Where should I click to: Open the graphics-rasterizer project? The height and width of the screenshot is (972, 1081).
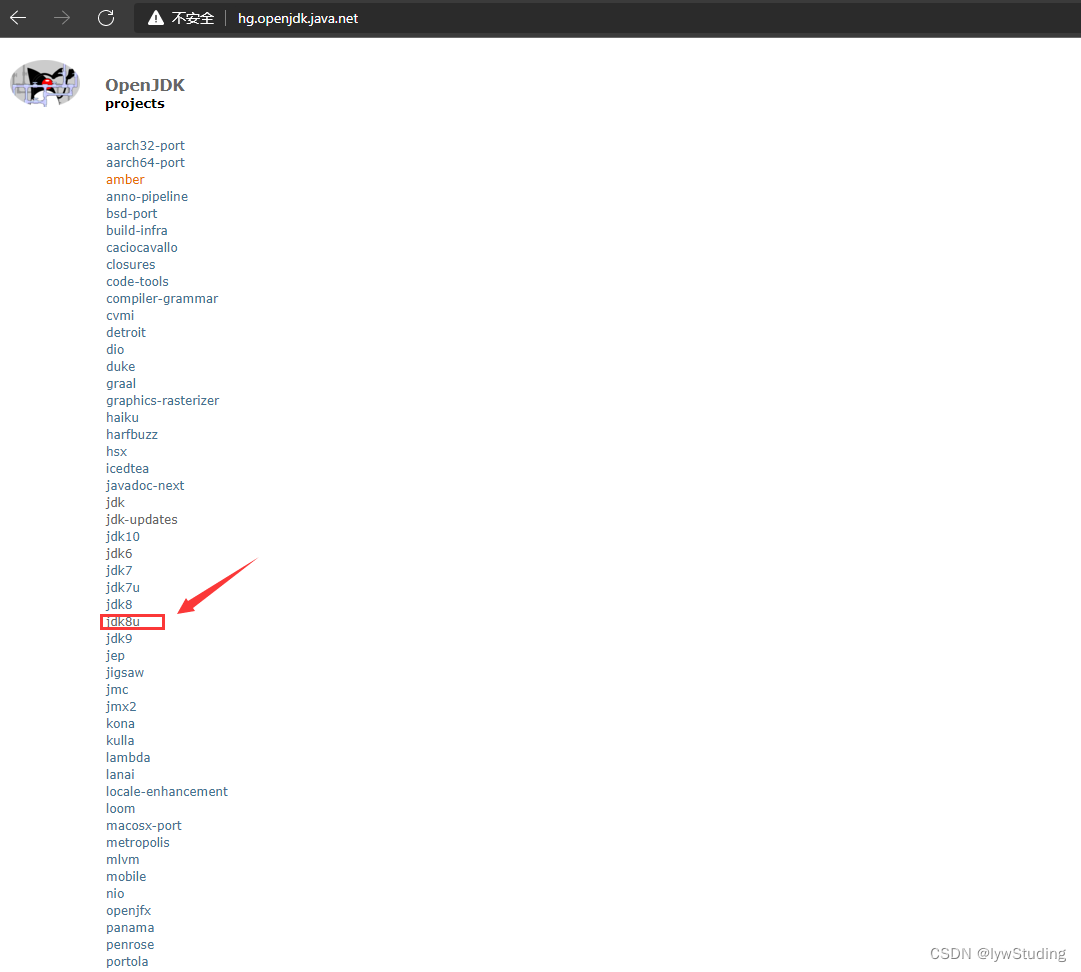coord(163,401)
